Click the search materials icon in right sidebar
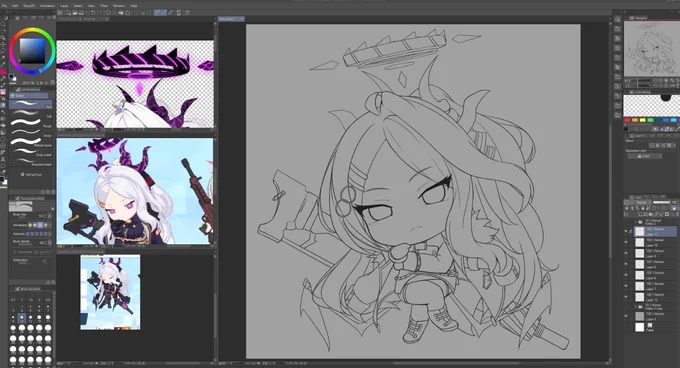 tap(617, 19)
